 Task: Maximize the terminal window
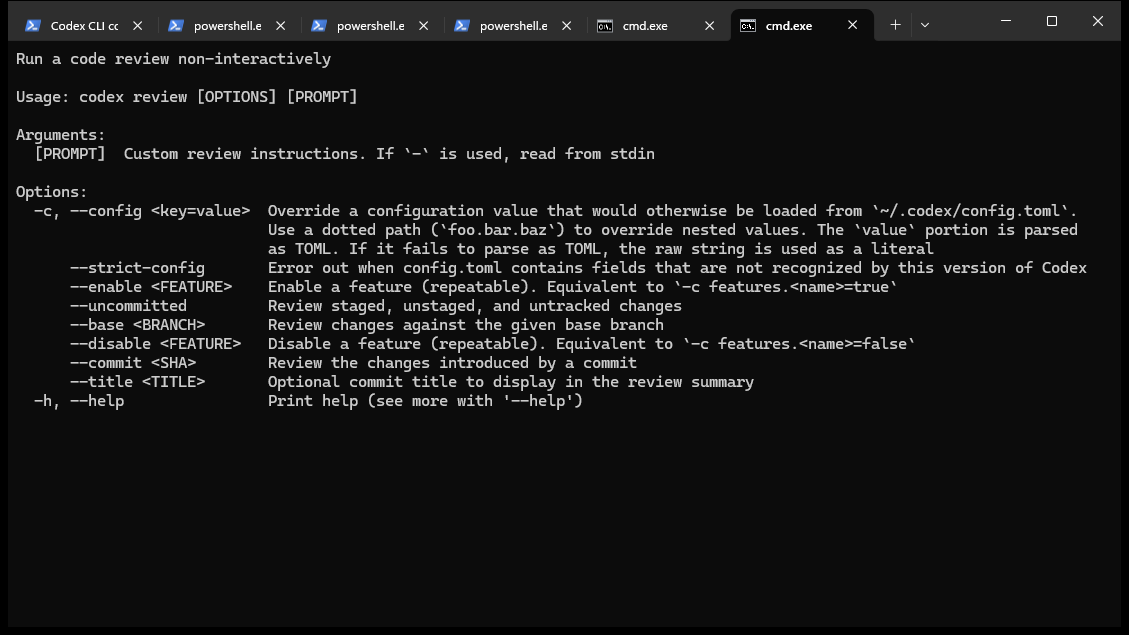(1052, 21)
